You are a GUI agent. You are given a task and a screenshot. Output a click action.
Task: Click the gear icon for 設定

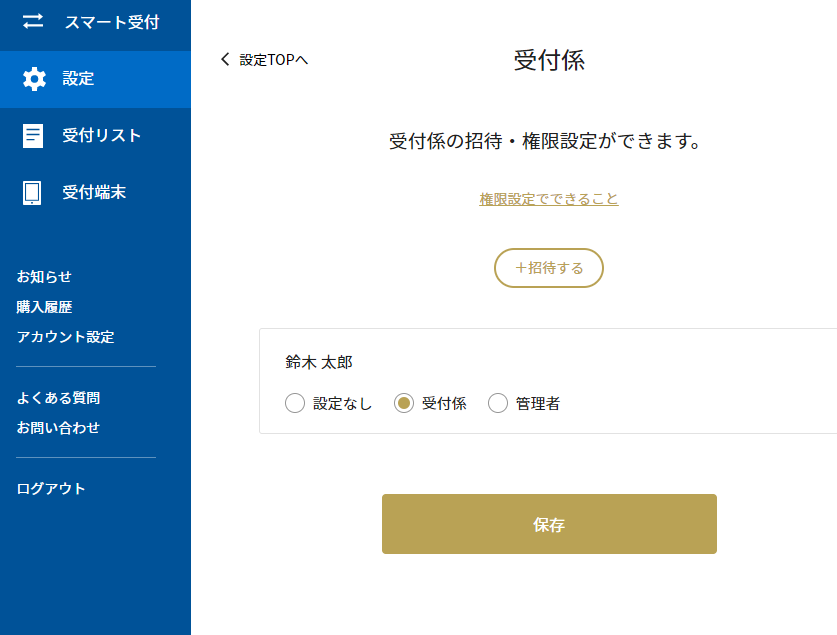[x=34, y=79]
